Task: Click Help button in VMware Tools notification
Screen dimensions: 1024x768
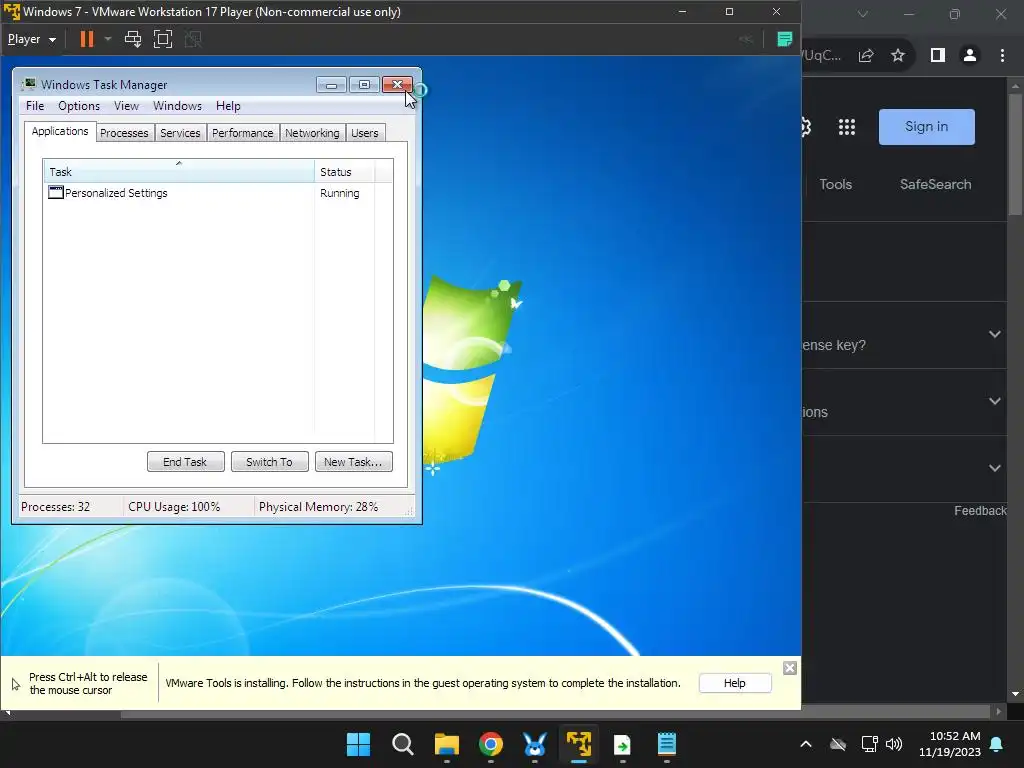Action: coord(735,683)
